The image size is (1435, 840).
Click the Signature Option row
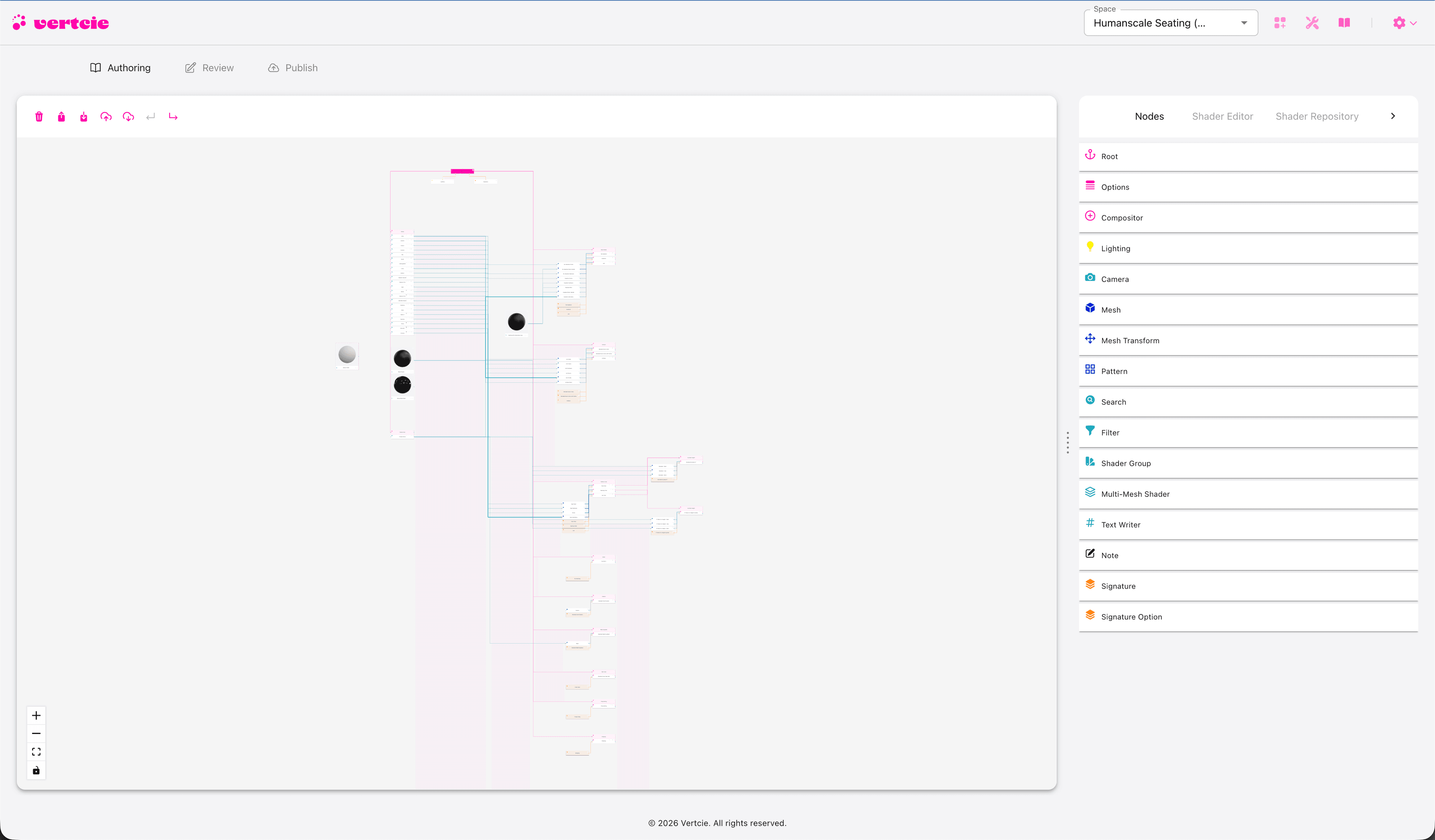point(1248,617)
